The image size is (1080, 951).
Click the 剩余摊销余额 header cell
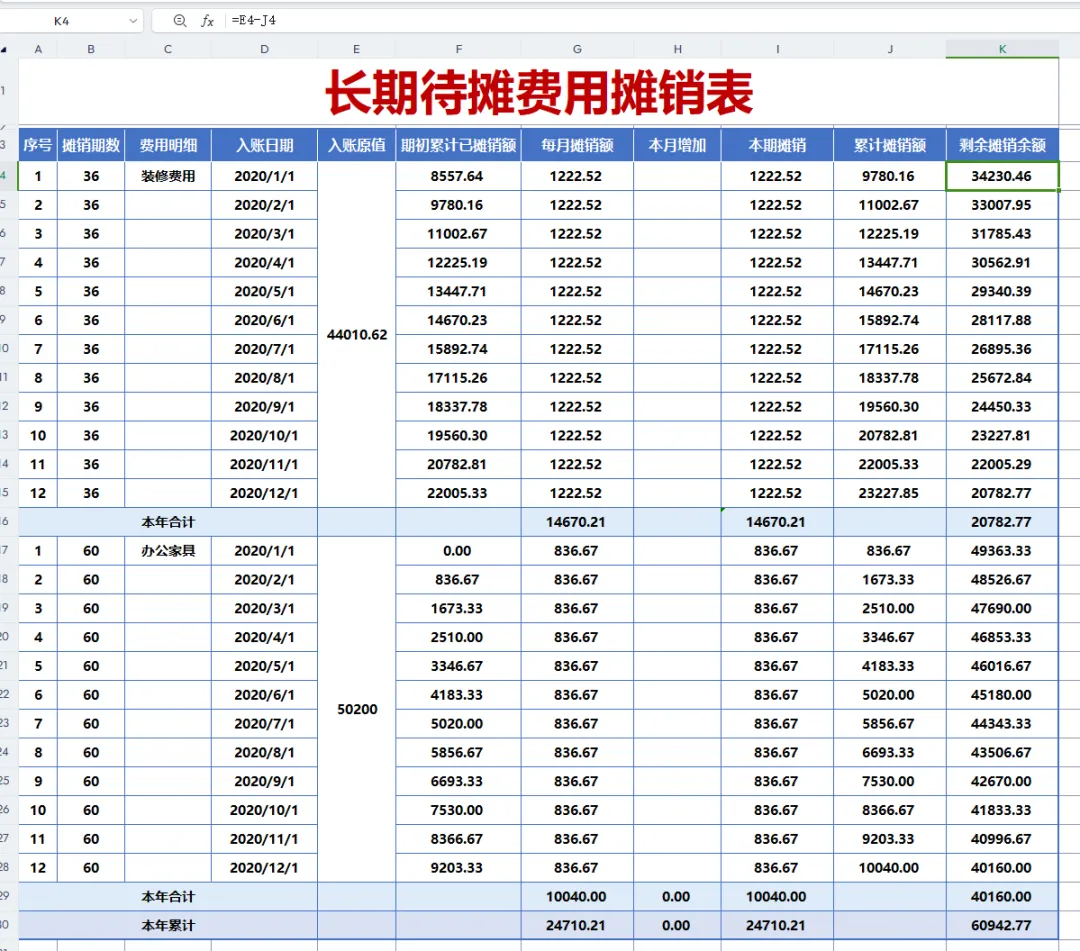(x=1002, y=145)
